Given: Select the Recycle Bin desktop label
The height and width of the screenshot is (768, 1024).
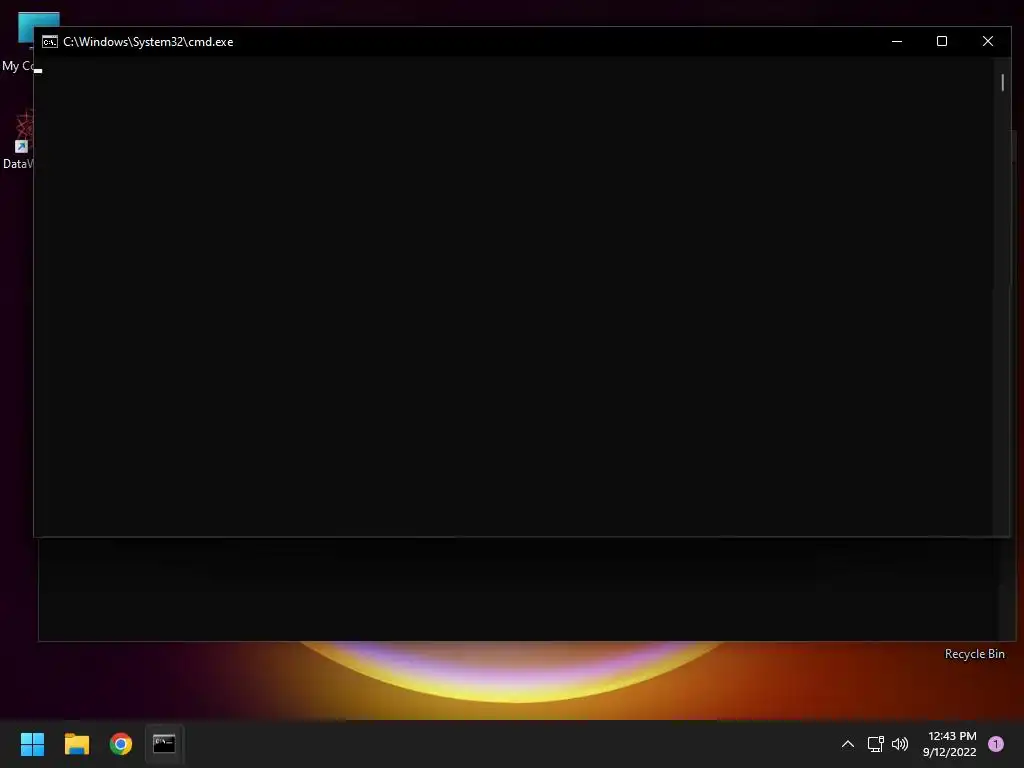Looking at the screenshot, I should coord(974,654).
